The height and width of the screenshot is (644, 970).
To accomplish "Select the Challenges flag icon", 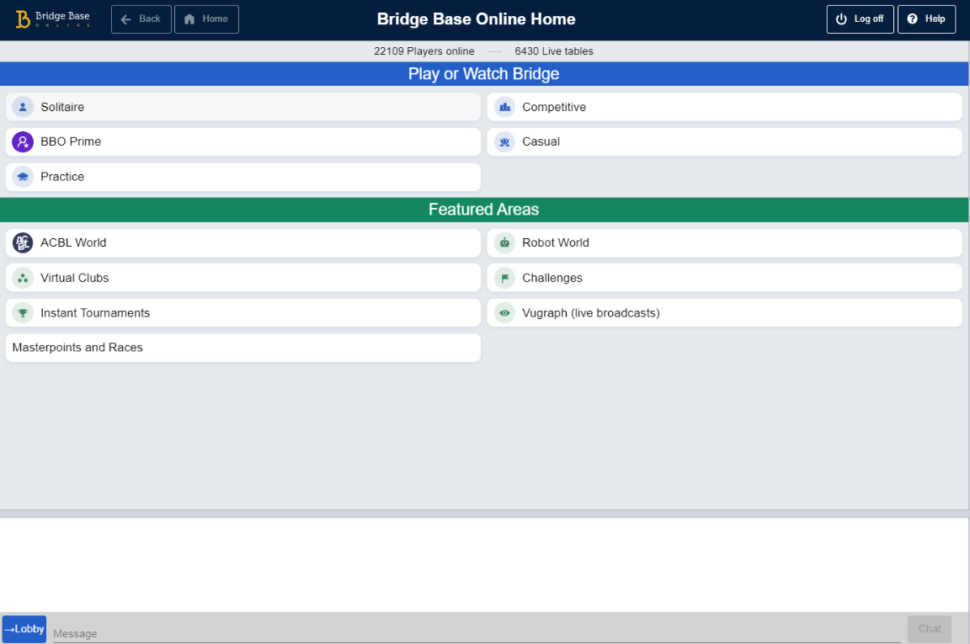I will [503, 278].
